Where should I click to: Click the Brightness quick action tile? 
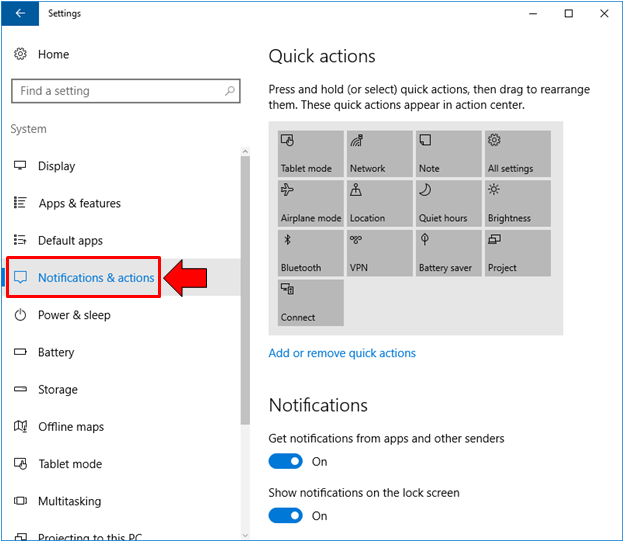[x=517, y=203]
